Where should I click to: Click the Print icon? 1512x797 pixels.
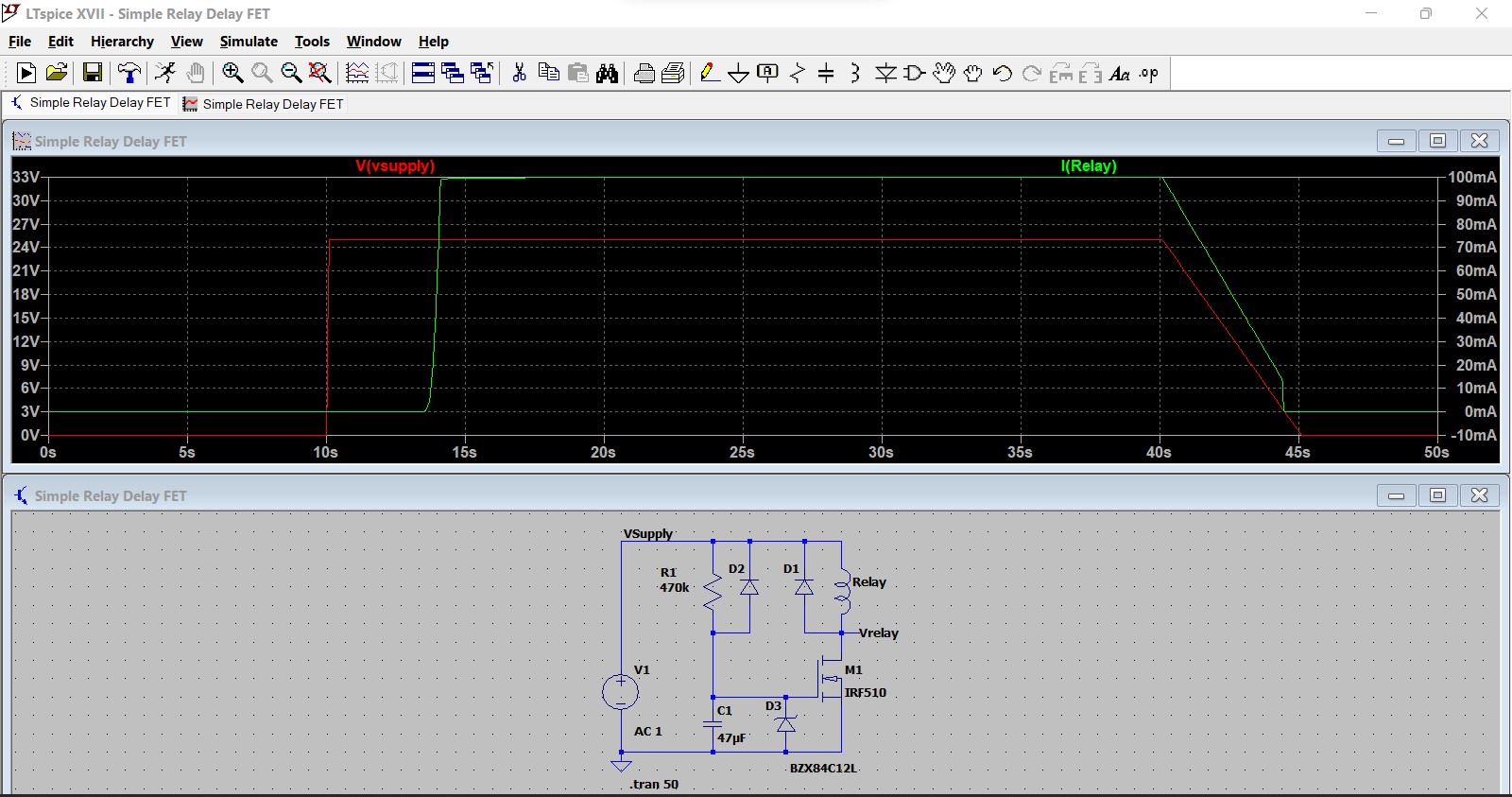tap(644, 73)
